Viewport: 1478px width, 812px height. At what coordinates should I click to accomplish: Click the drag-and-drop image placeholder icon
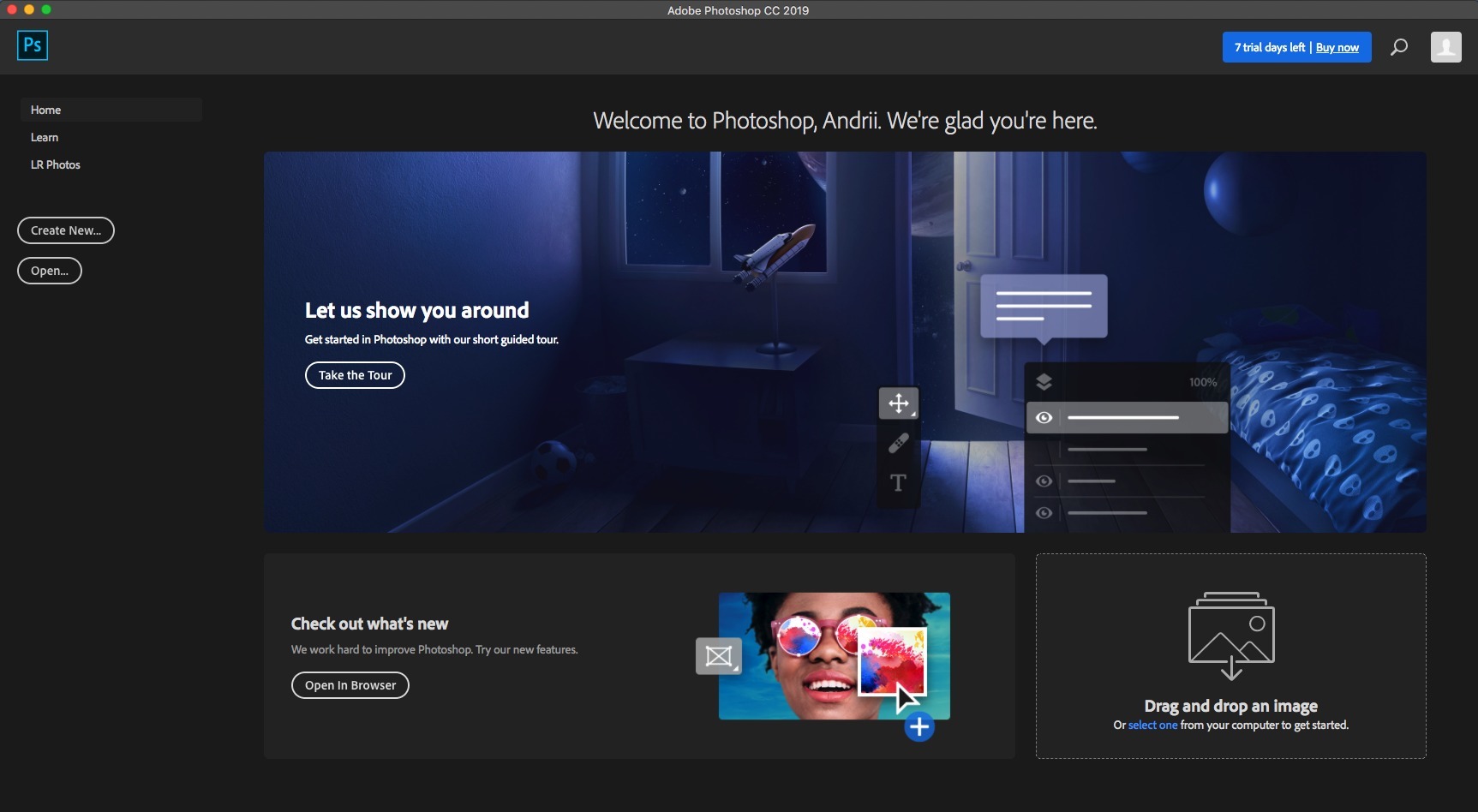coord(1231,636)
